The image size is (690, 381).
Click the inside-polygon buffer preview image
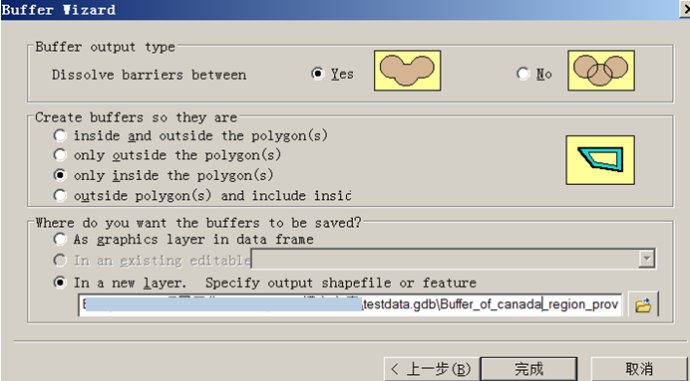pyautogui.click(x=600, y=160)
